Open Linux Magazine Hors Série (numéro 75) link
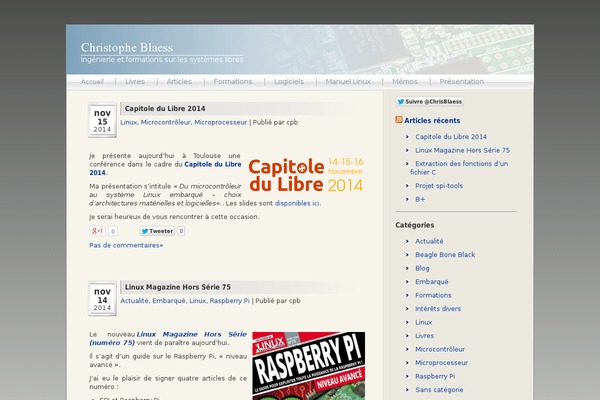Viewport: 600px width, 400px height. pyautogui.click(x=168, y=338)
